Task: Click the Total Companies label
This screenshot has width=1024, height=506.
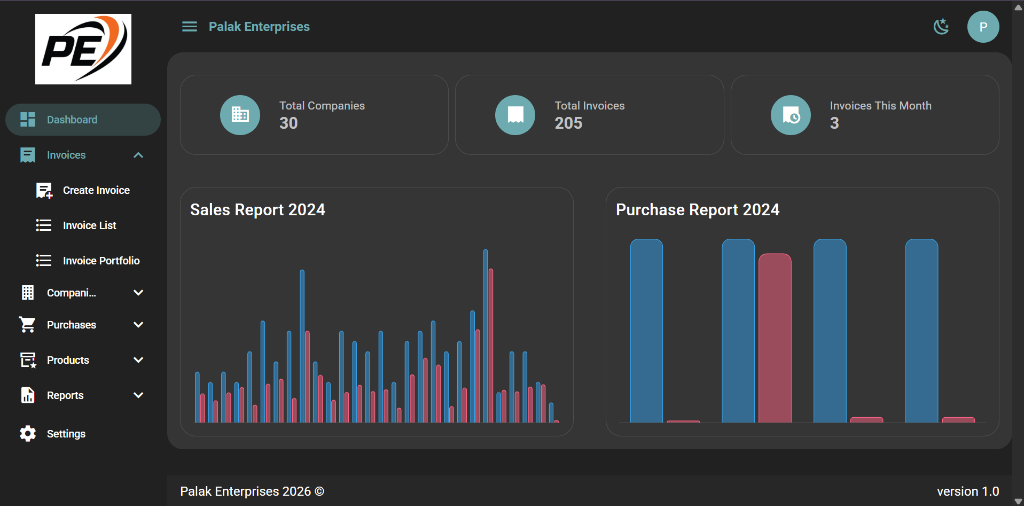Action: [322, 105]
